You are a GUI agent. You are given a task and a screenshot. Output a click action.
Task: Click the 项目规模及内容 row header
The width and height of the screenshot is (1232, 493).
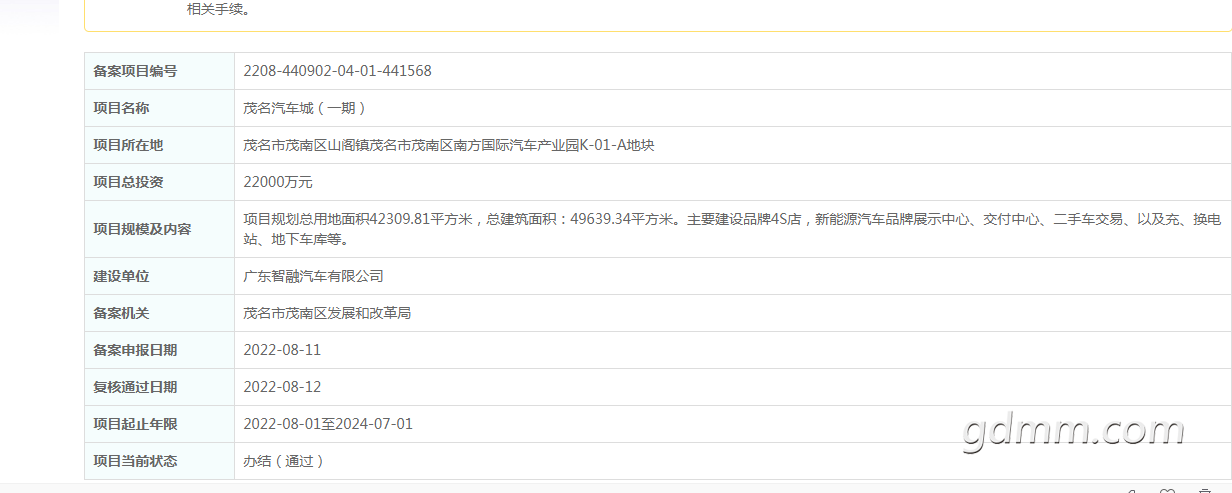(x=142, y=229)
